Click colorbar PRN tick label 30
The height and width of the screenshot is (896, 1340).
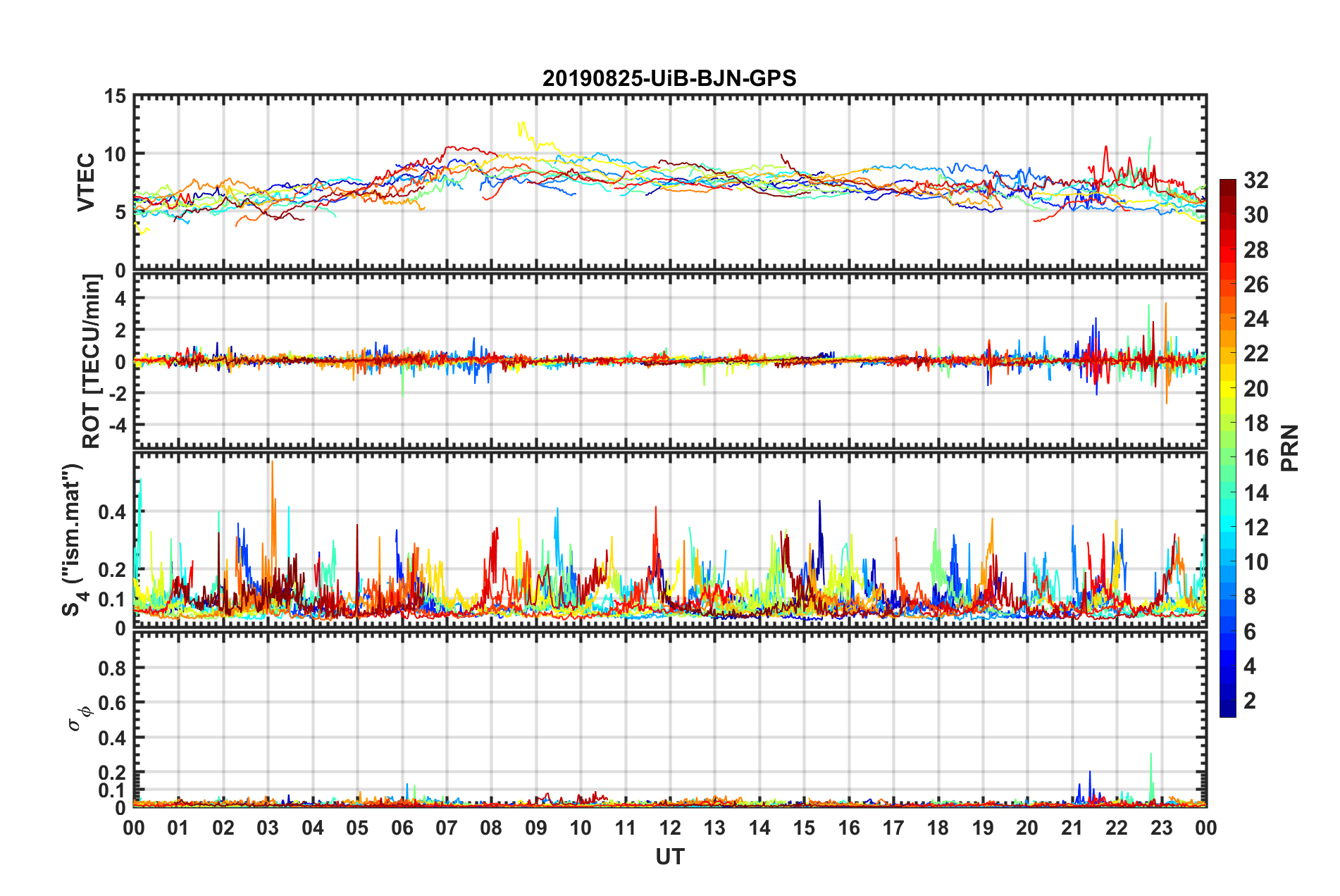pyautogui.click(x=1255, y=215)
